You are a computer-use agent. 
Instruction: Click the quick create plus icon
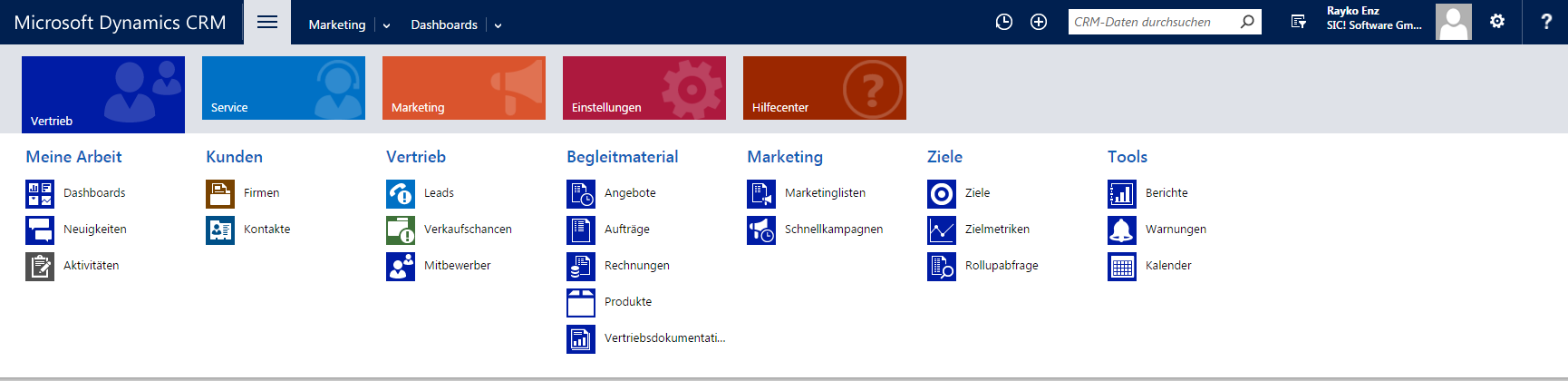pyautogui.click(x=1039, y=22)
